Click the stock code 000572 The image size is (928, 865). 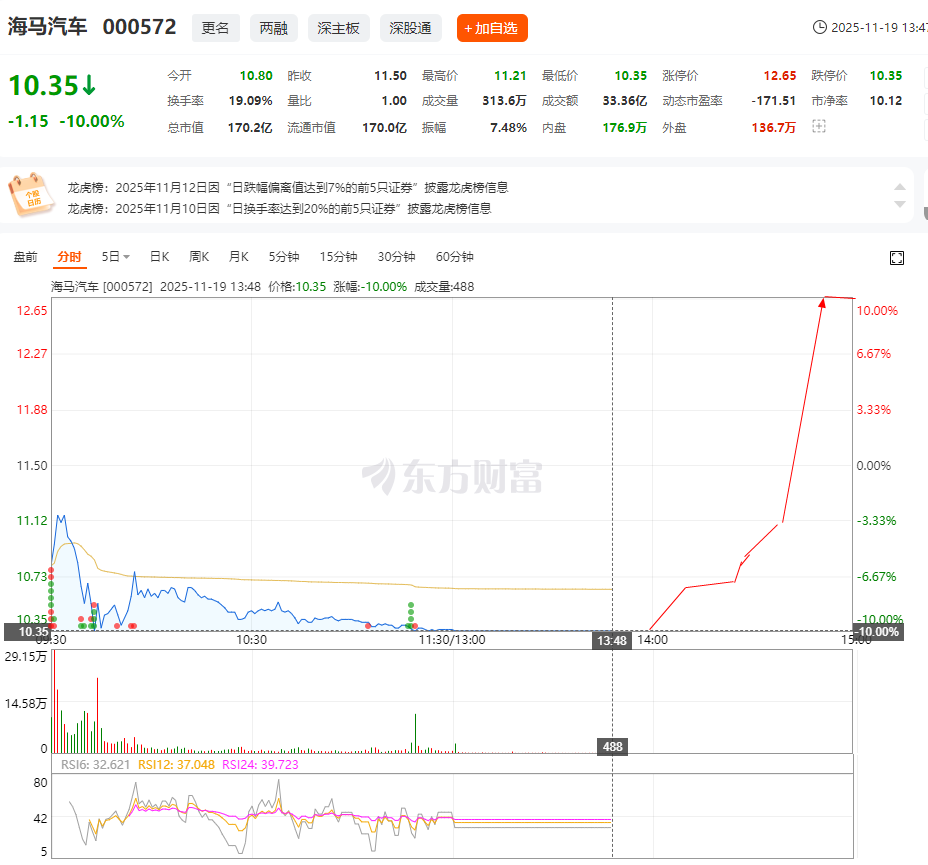(140, 27)
